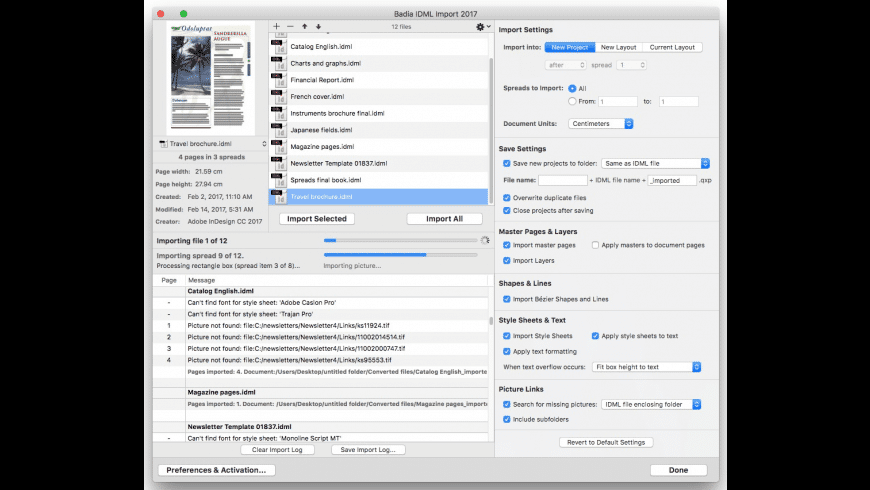
Task: Select Financial Report.idml in file list
Action: 378,80
